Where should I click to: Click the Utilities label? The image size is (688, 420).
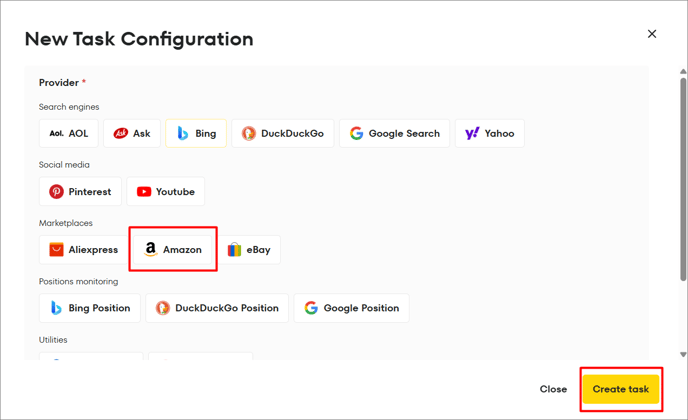(x=53, y=340)
